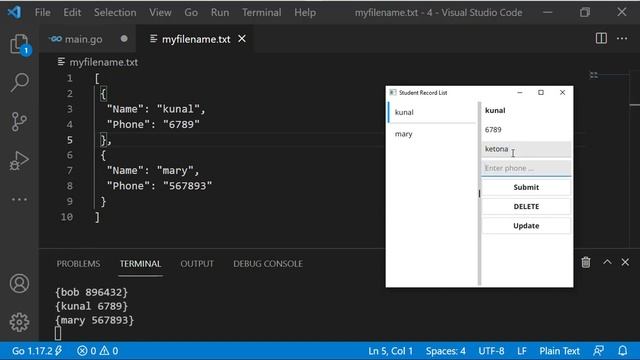
Task: Open the Run menu
Action: 220,12
